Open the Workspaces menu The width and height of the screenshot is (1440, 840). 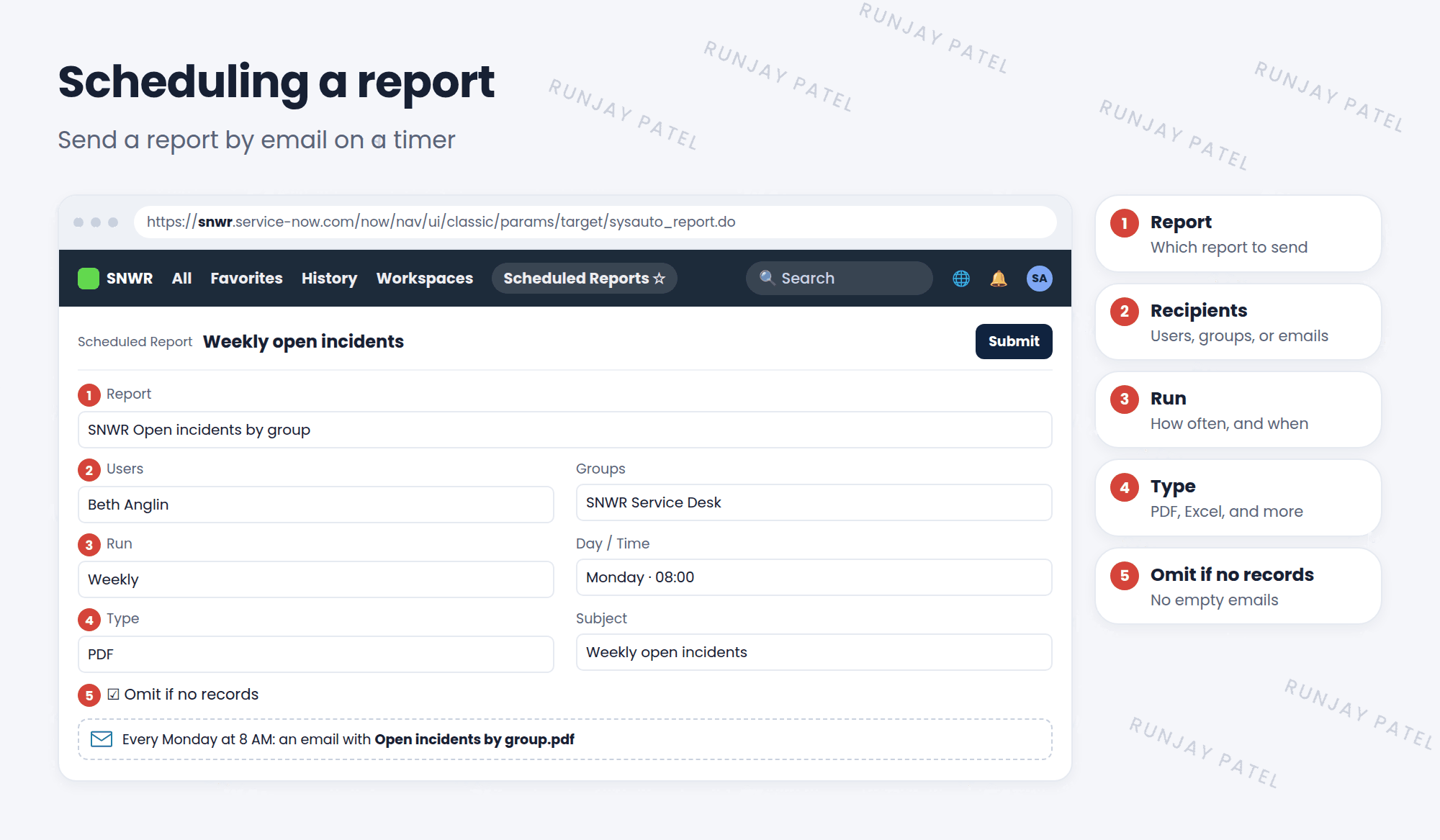click(425, 279)
